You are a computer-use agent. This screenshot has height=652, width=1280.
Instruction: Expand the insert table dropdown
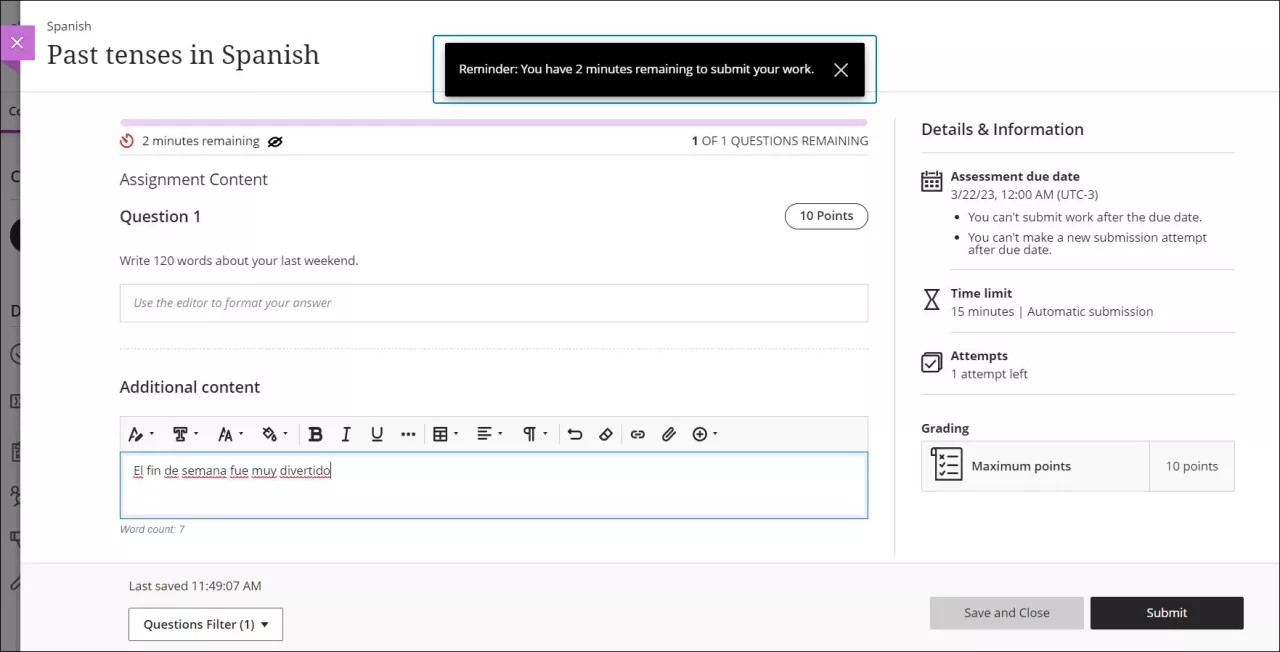(445, 434)
